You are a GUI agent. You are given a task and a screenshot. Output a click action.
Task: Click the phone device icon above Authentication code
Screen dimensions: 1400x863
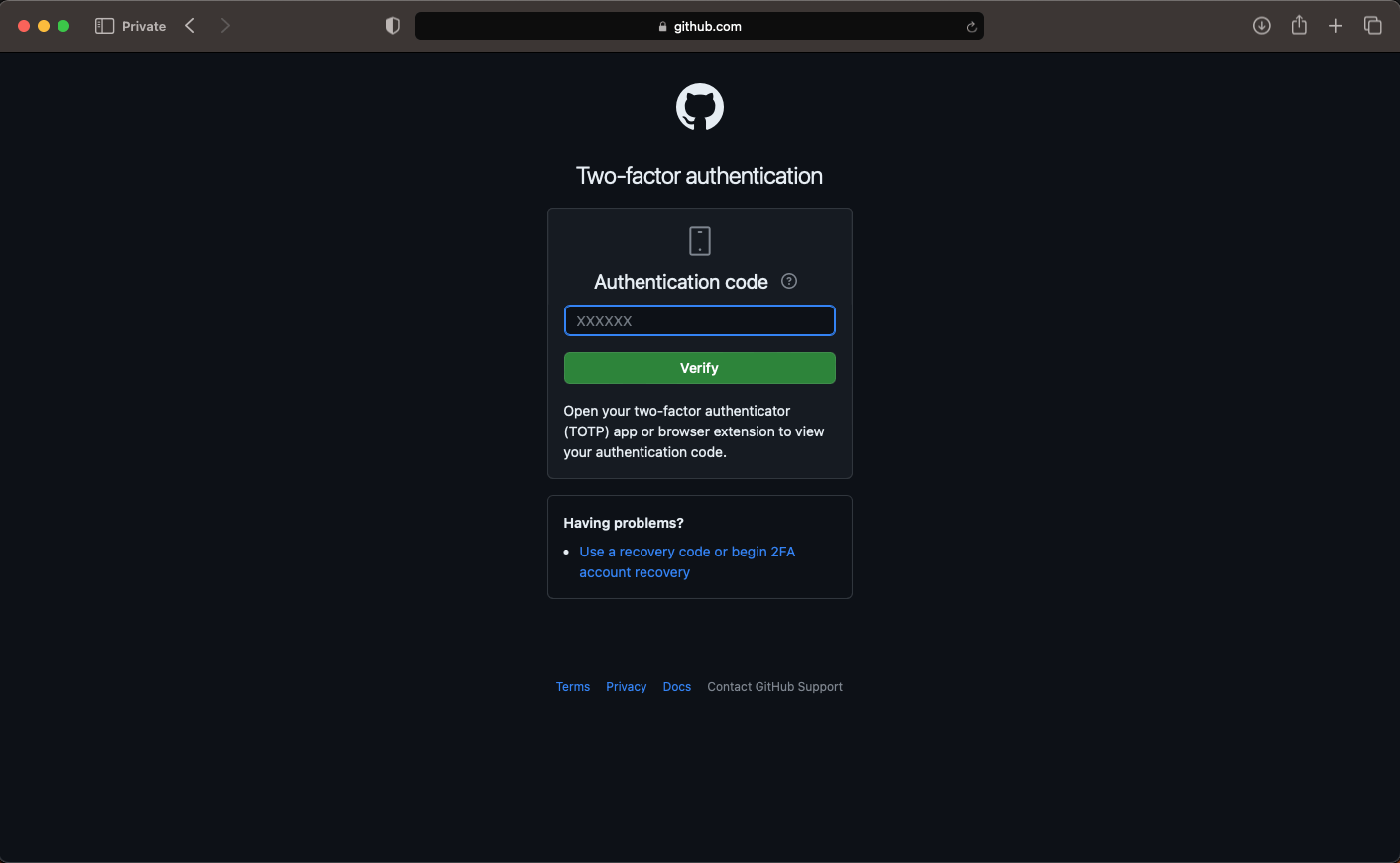pos(700,241)
